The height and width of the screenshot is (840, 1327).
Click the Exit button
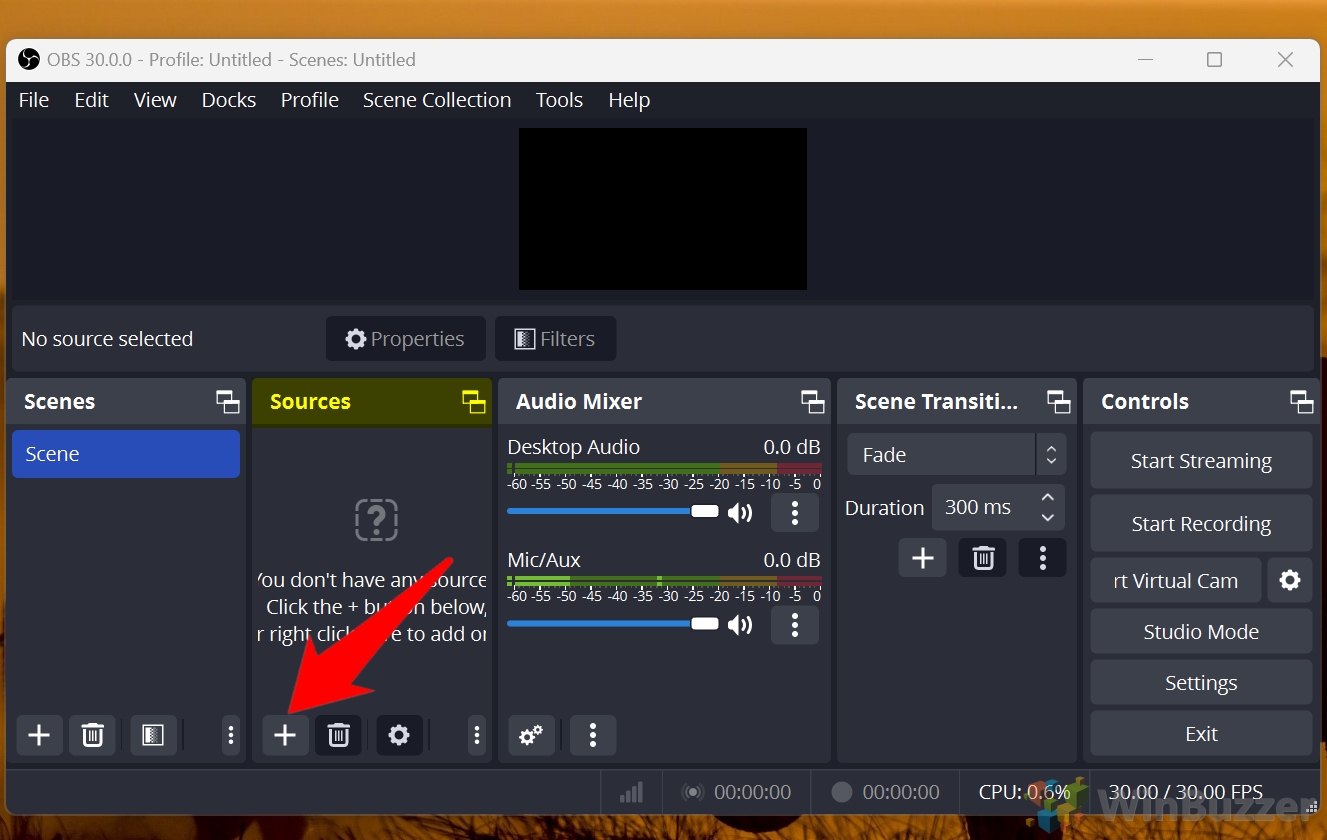[x=1201, y=734]
